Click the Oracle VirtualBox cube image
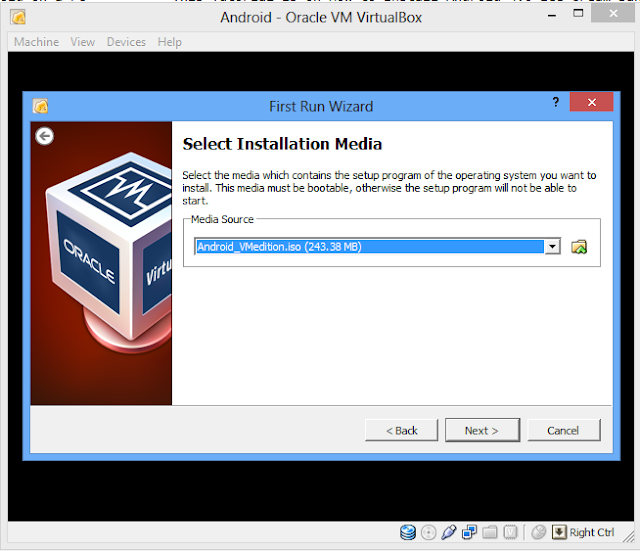The height and width of the screenshot is (551, 640). [x=110, y=253]
